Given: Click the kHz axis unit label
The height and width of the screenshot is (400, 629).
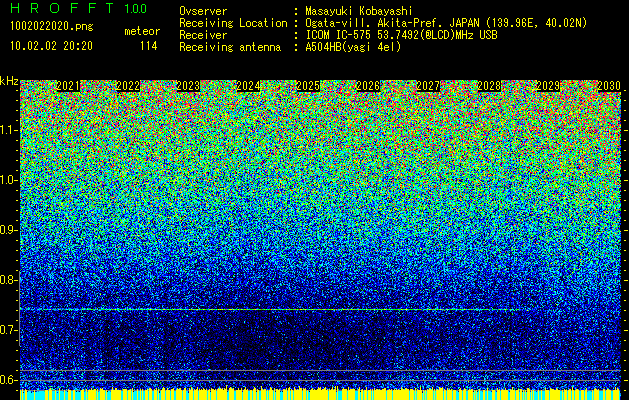Looking at the screenshot, I should tap(9, 81).
